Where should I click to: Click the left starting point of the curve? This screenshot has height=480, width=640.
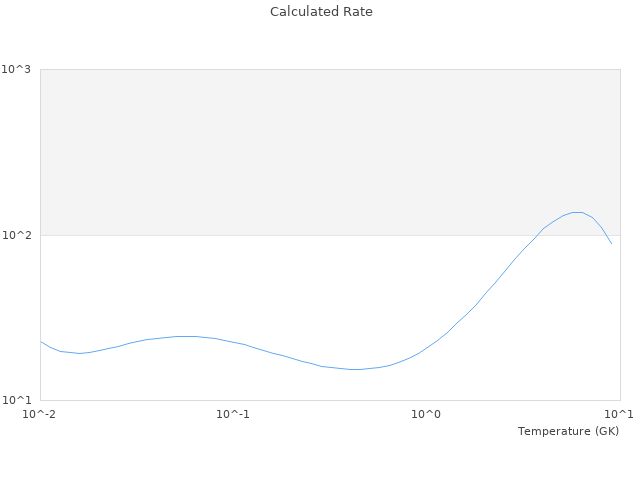41,342
